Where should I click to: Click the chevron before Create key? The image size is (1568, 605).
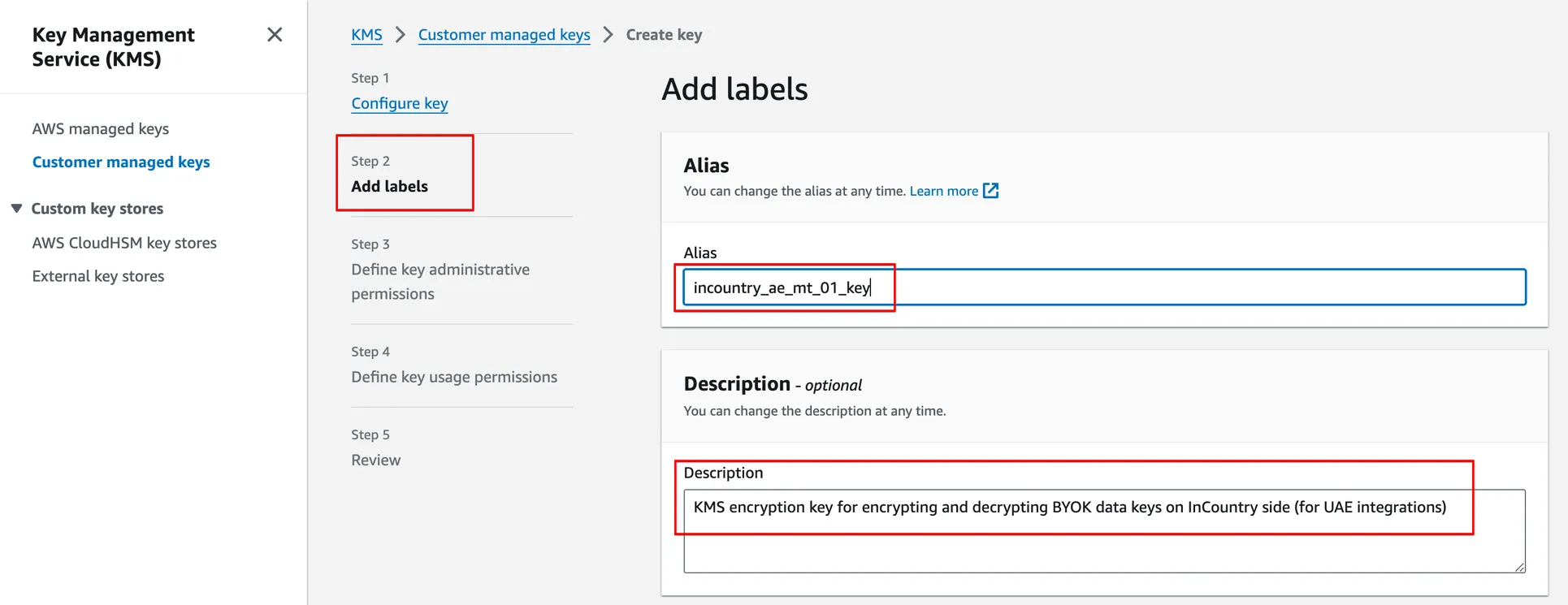pyautogui.click(x=608, y=35)
